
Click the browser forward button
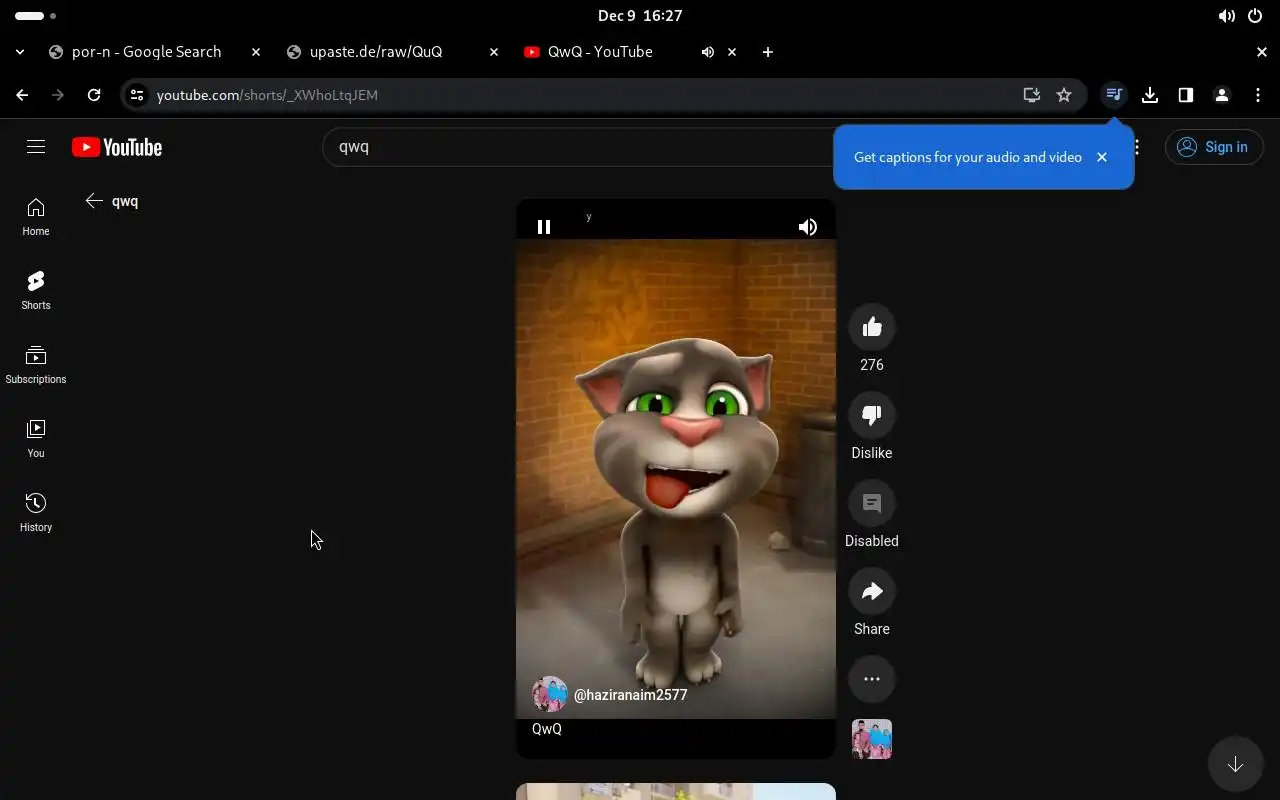[58, 95]
